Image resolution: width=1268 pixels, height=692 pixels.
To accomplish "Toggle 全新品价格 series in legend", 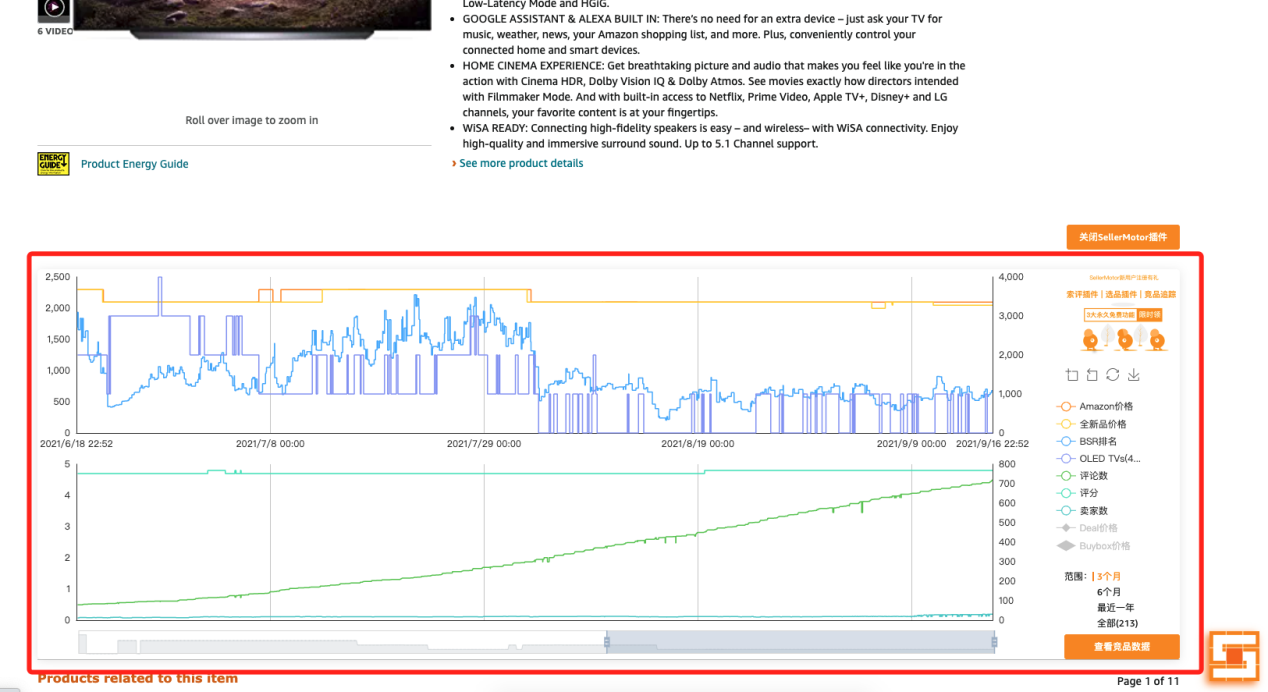I will click(1090, 424).
